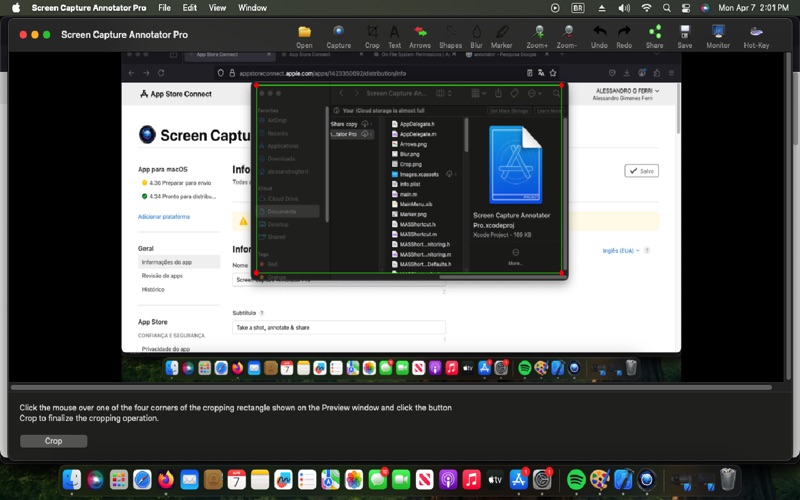Click the menu bar clock showing Mon Apr 7

(x=753, y=8)
